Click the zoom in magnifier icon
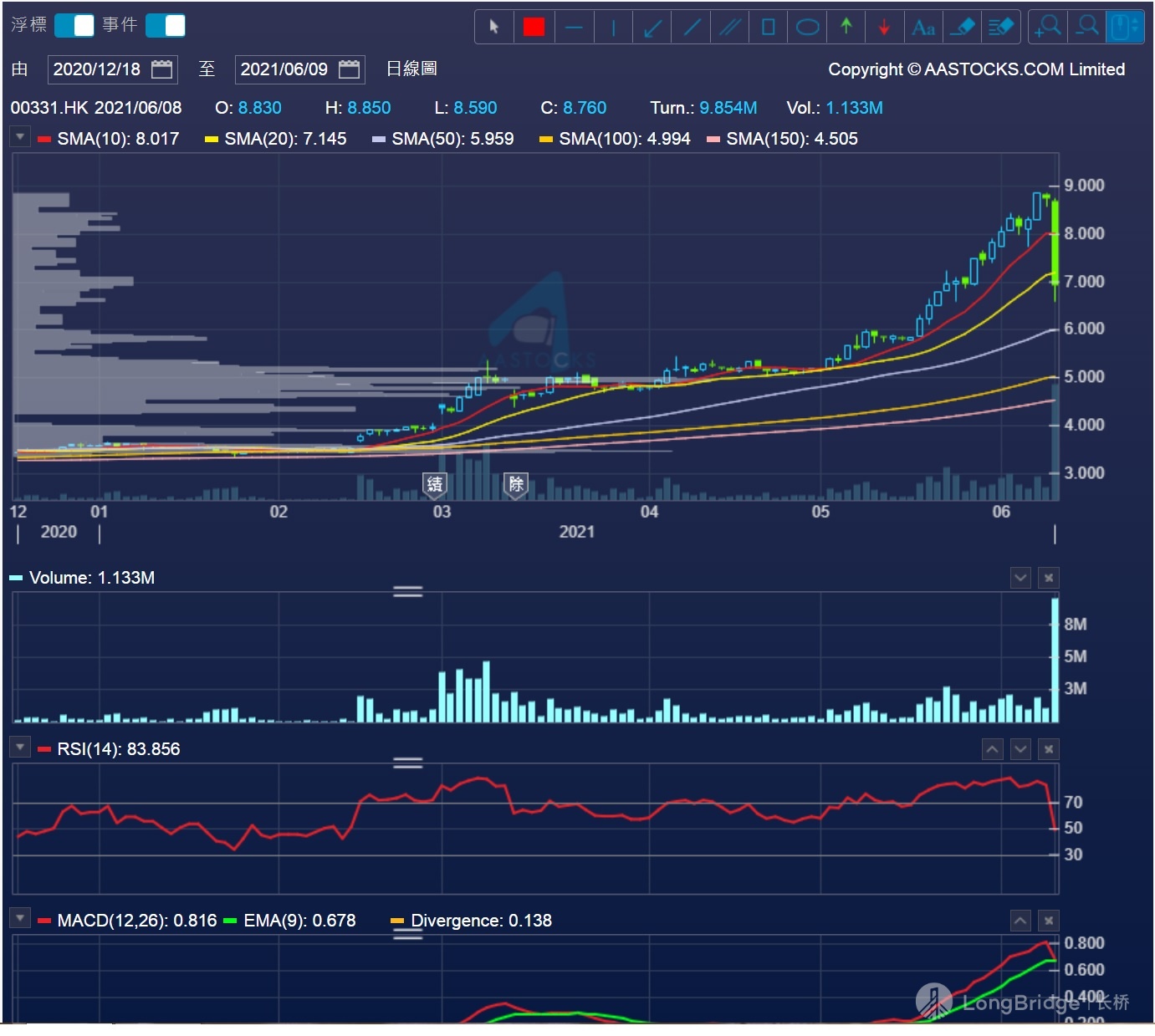Image resolution: width=1155 pixels, height=1036 pixels. coord(1048,27)
